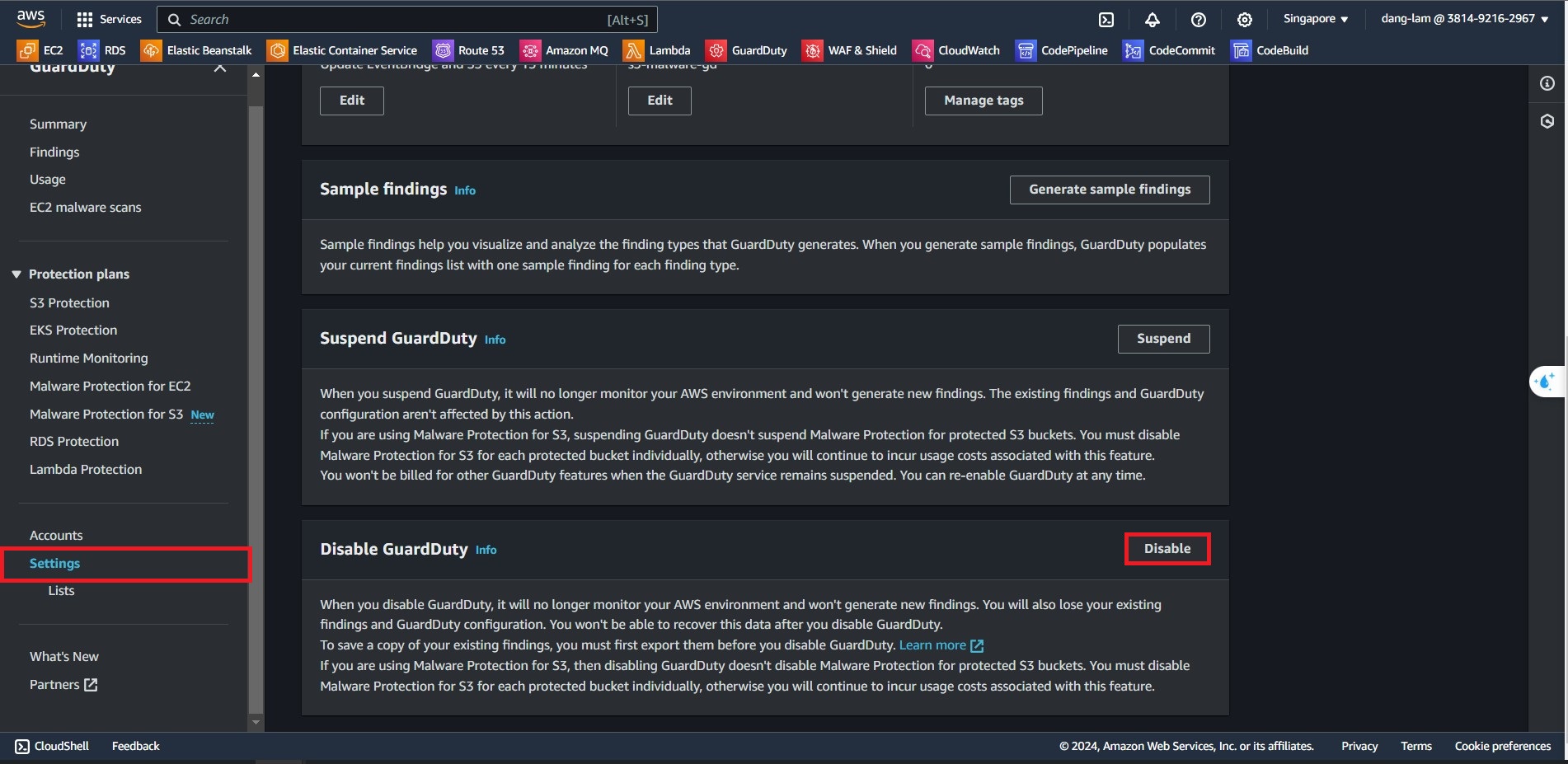1568x764 pixels.
Task: Select Malware Protection for S3 in the sidebar
Action: point(106,414)
